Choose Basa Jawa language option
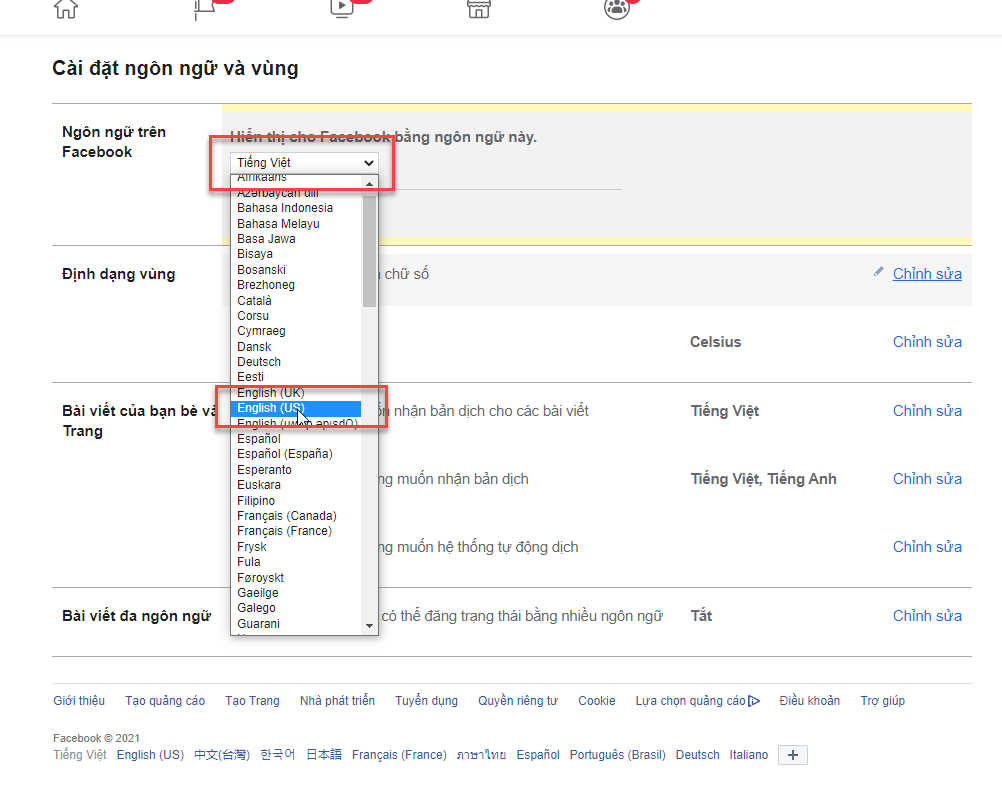The image size is (1002, 794). (266, 239)
